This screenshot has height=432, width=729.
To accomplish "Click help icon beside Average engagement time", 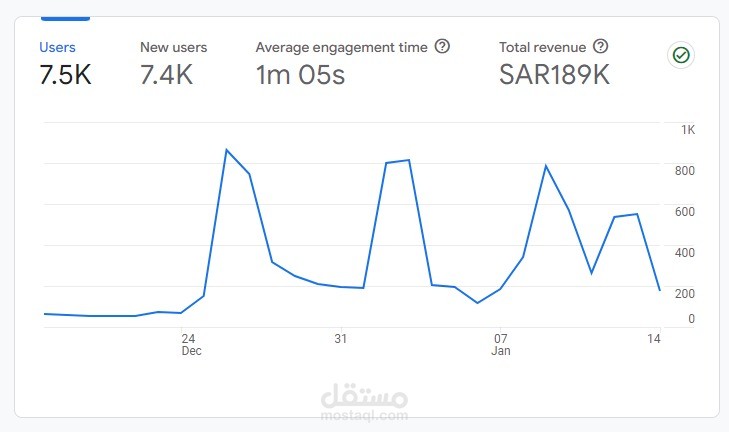I will pos(442,47).
